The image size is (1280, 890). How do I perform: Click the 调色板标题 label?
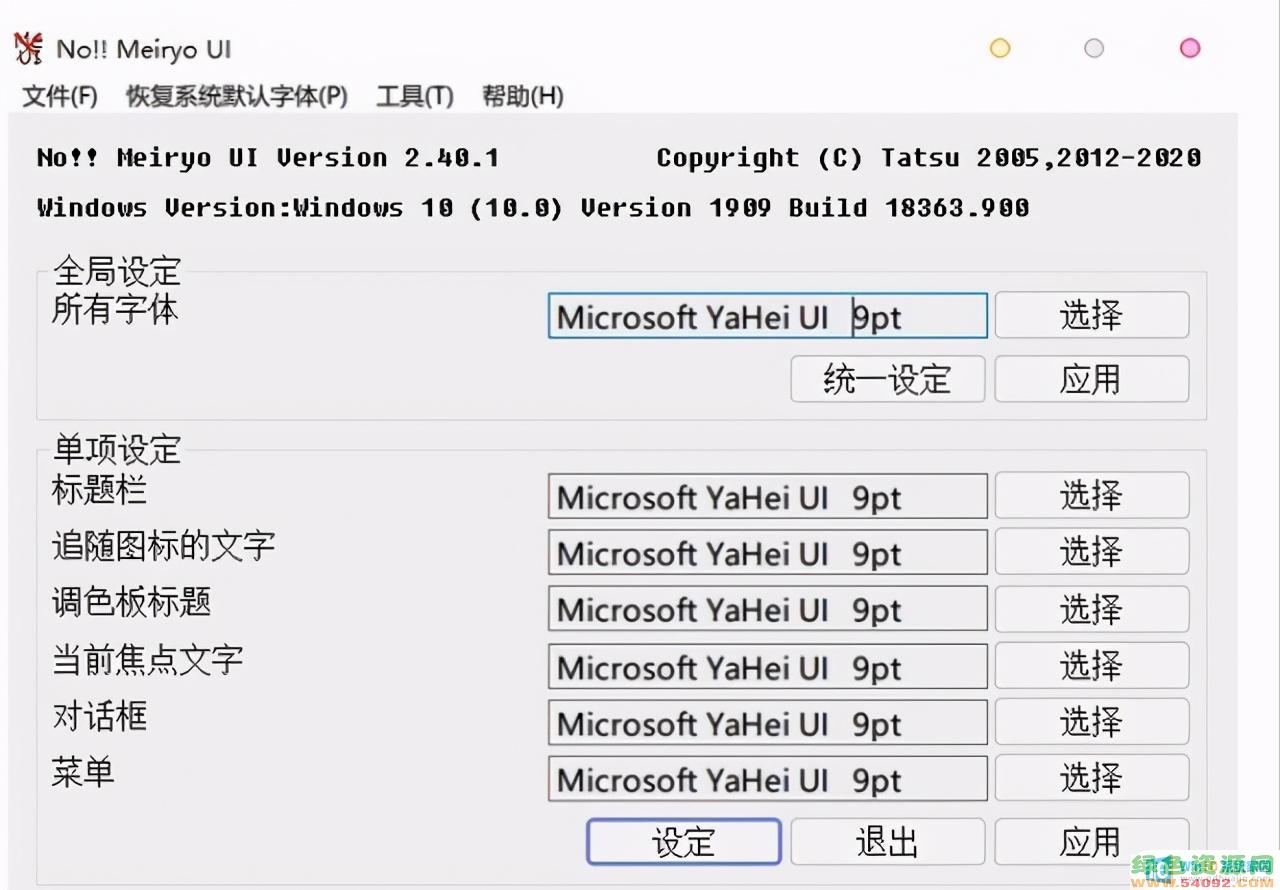(x=131, y=602)
